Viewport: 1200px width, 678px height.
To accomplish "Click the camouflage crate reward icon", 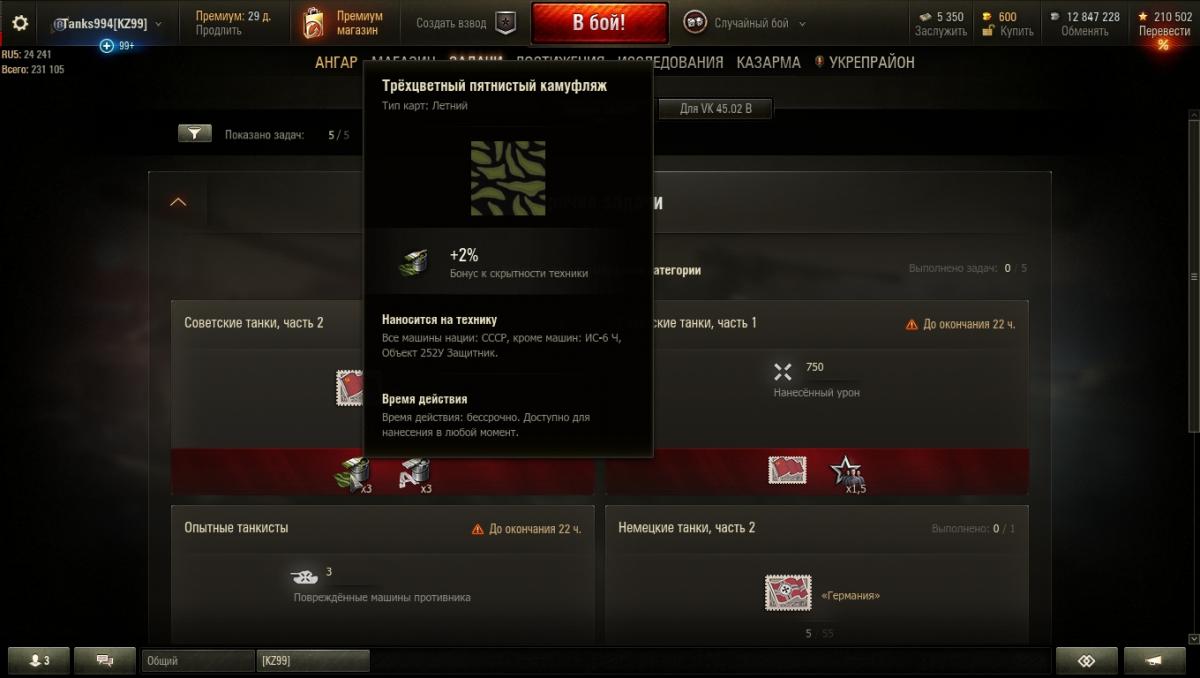I will 352,472.
